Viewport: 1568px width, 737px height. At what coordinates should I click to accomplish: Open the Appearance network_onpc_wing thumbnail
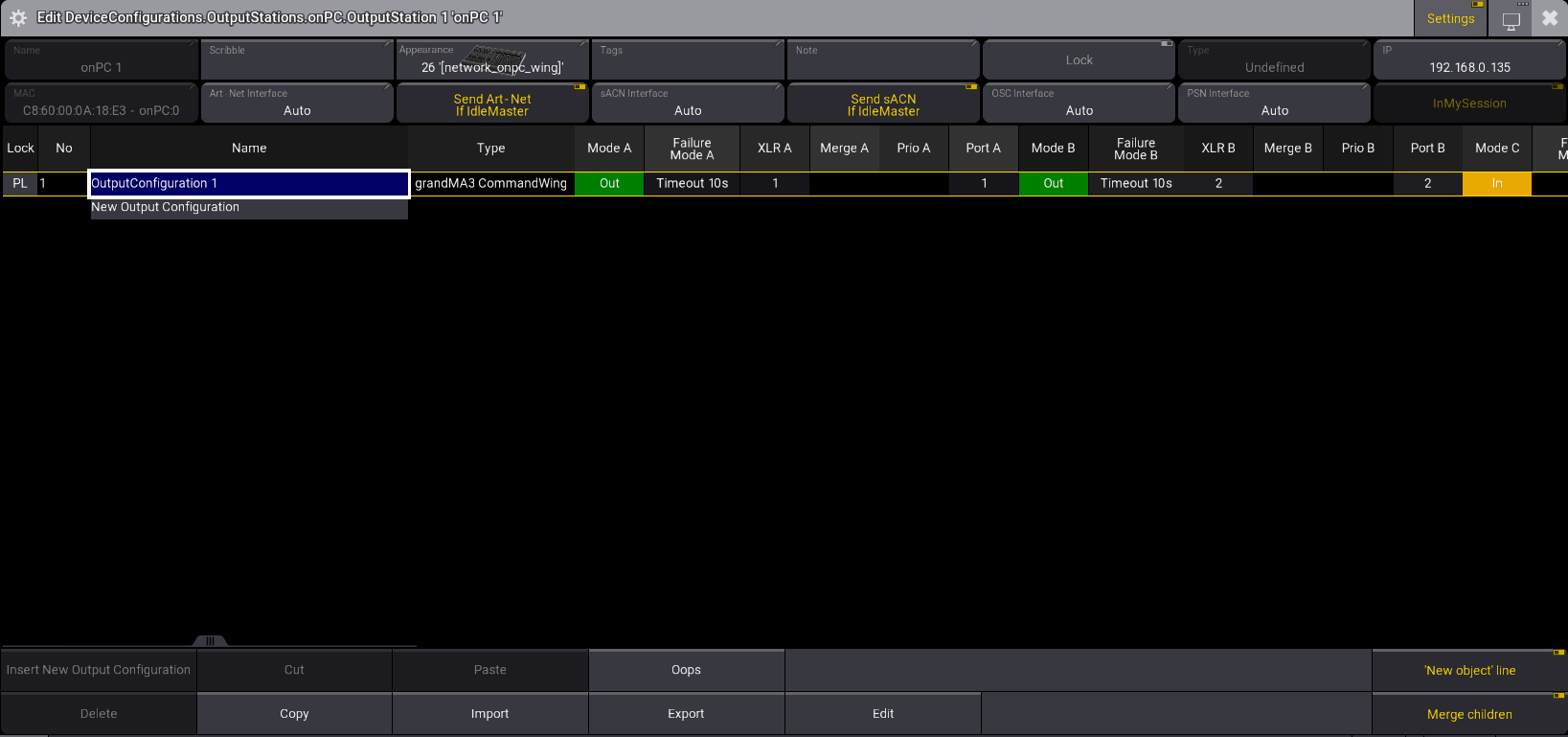(x=492, y=59)
